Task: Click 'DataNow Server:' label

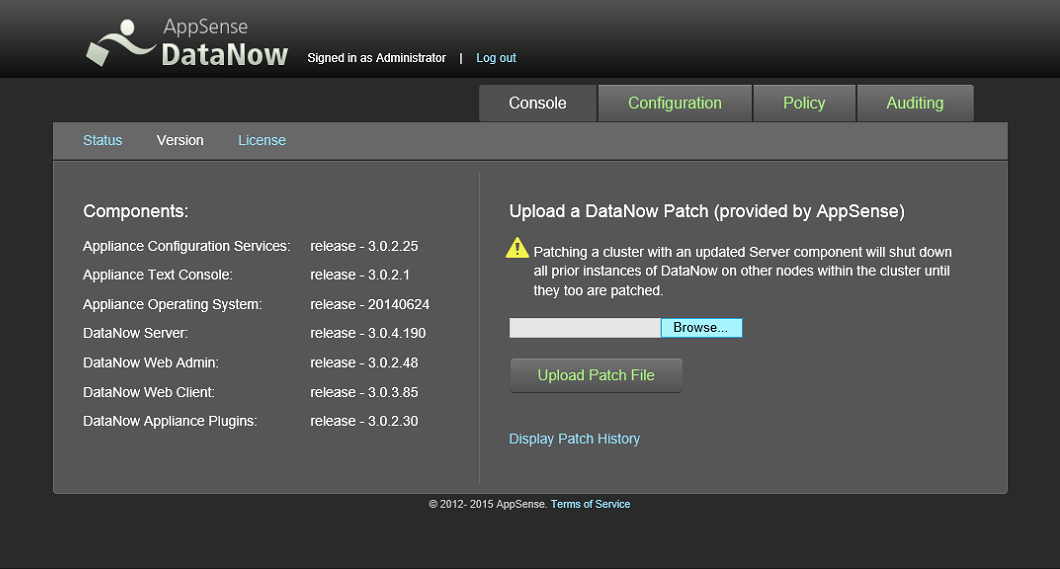Action: tap(135, 333)
